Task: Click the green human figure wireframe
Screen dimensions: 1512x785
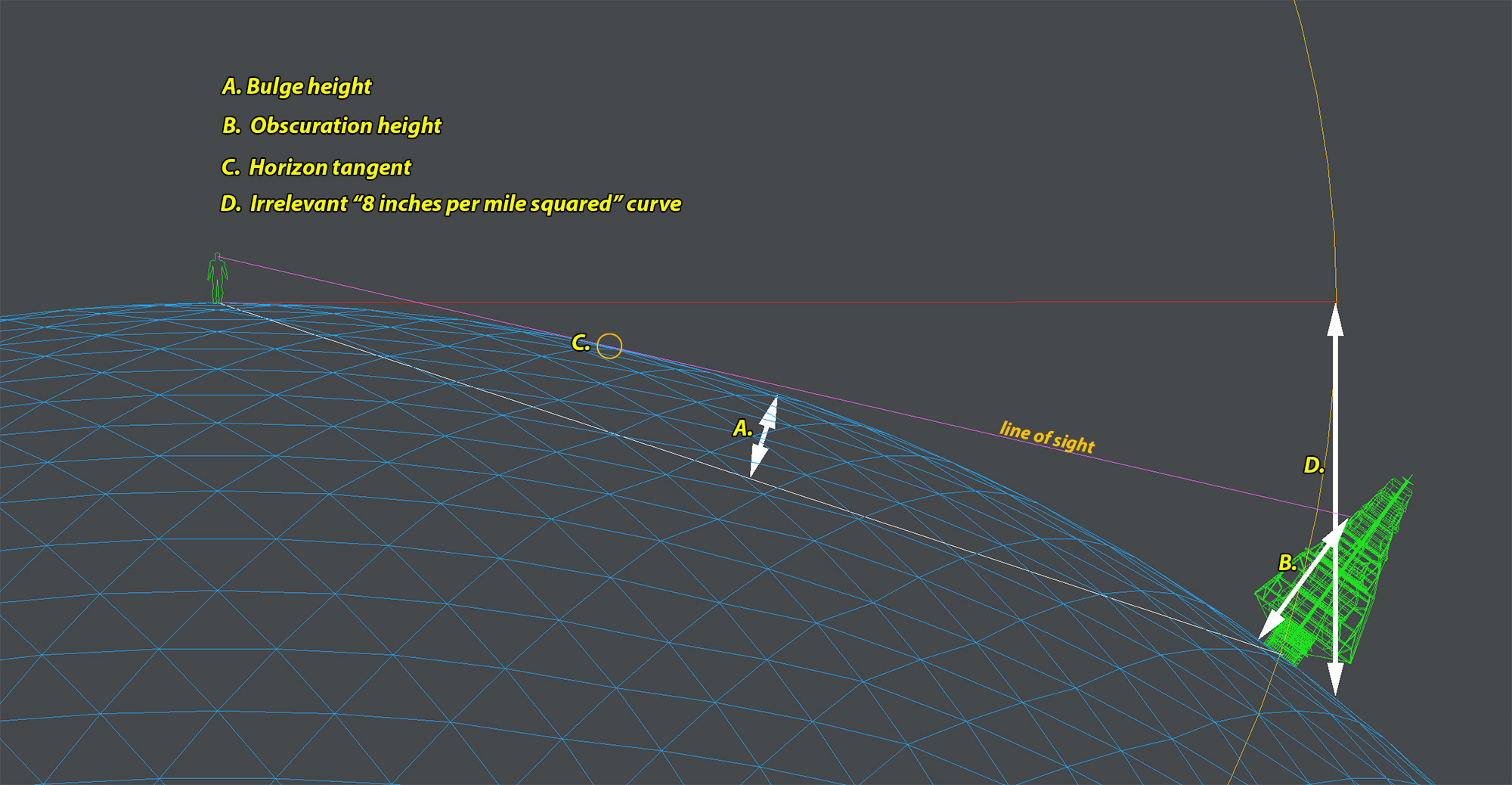Action: point(218,278)
